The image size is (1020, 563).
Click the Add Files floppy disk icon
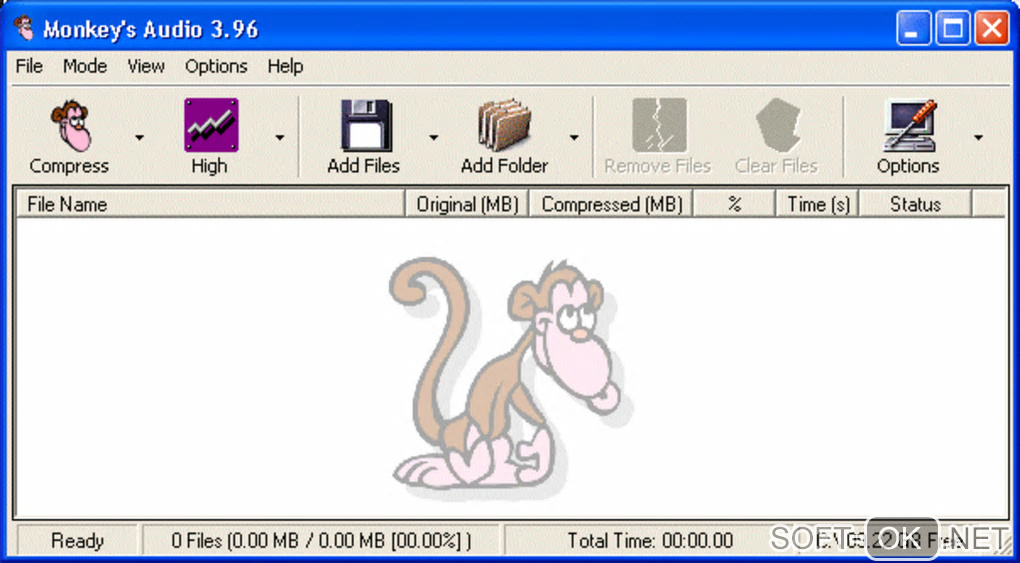click(x=367, y=125)
